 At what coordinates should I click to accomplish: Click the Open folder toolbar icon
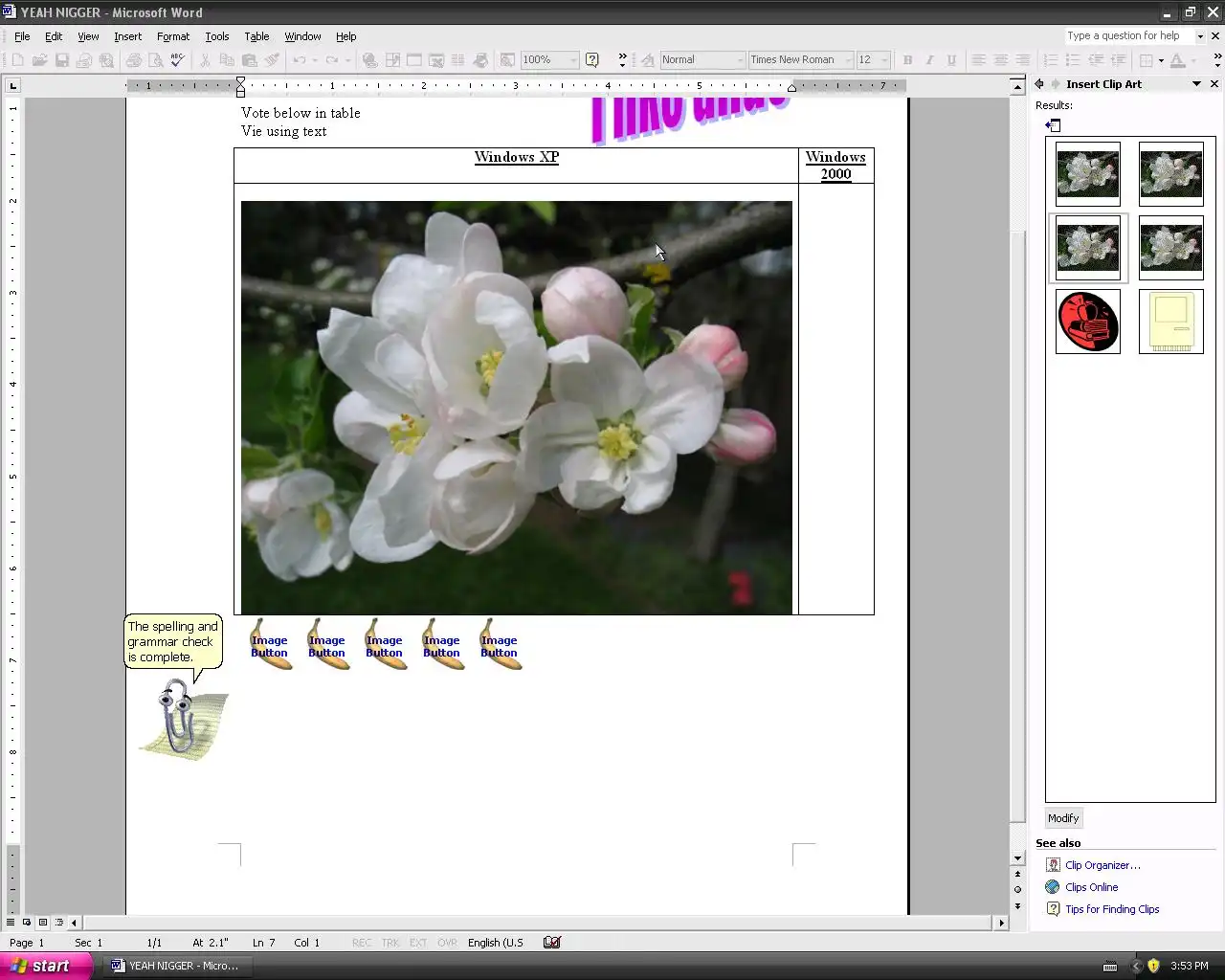(40, 59)
